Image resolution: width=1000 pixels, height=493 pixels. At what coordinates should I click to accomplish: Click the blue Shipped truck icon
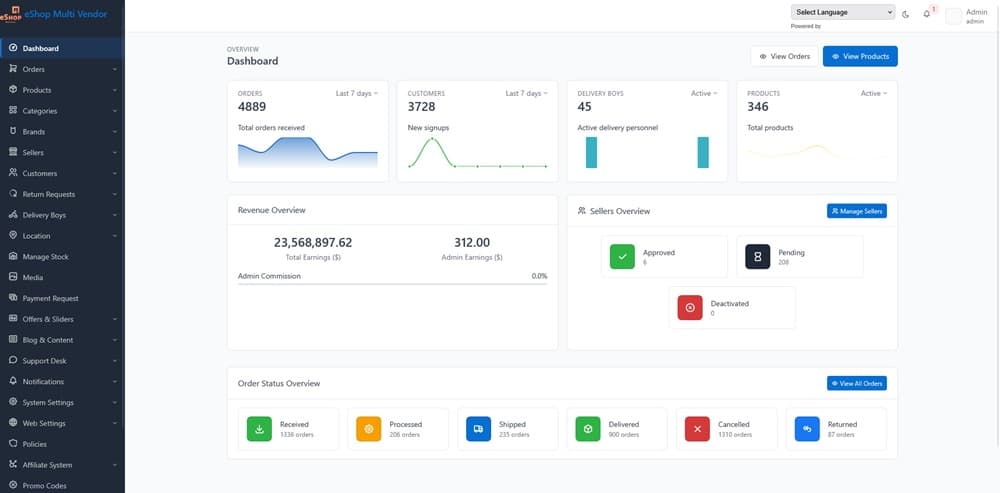point(479,429)
